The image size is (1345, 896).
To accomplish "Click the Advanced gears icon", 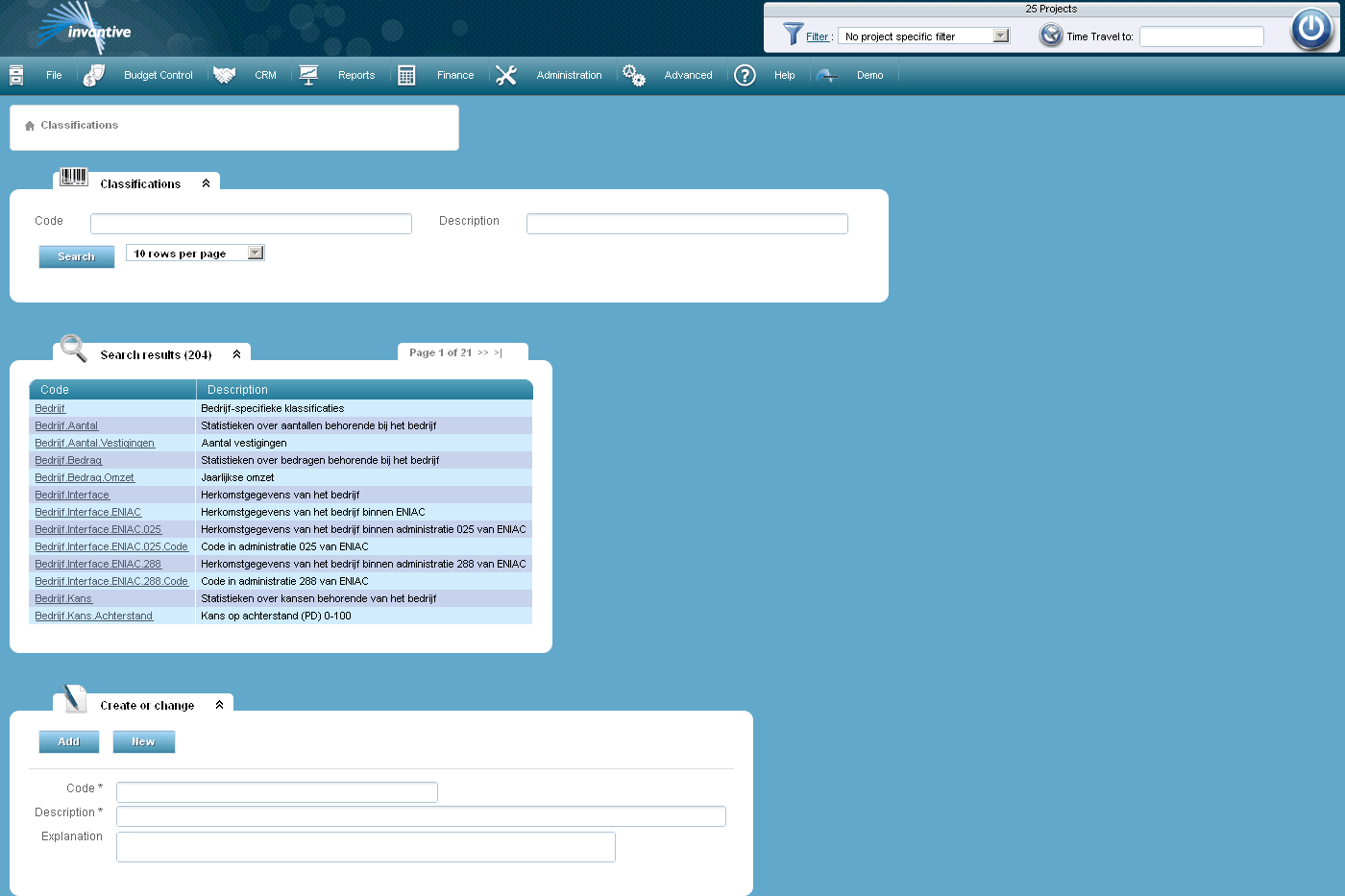I will pos(634,75).
